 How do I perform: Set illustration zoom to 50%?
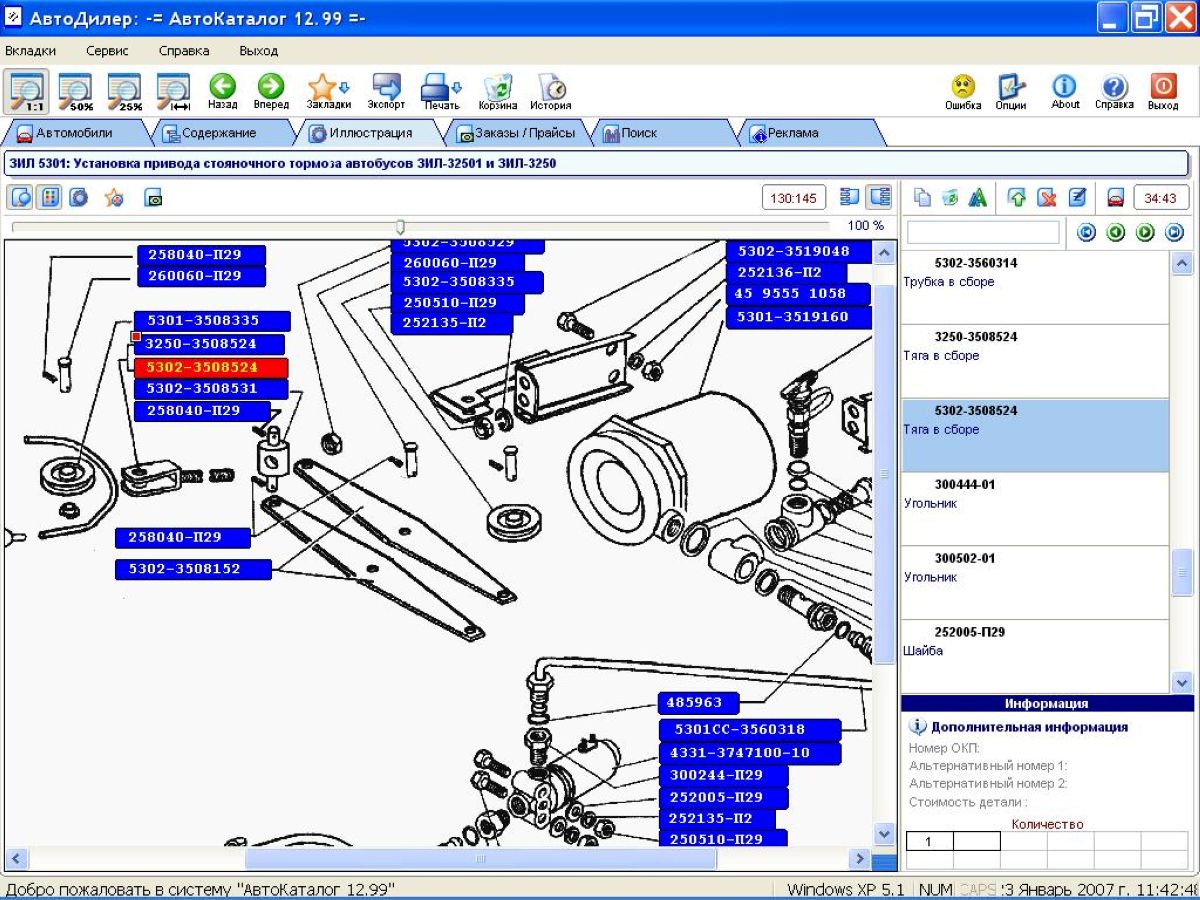[76, 91]
